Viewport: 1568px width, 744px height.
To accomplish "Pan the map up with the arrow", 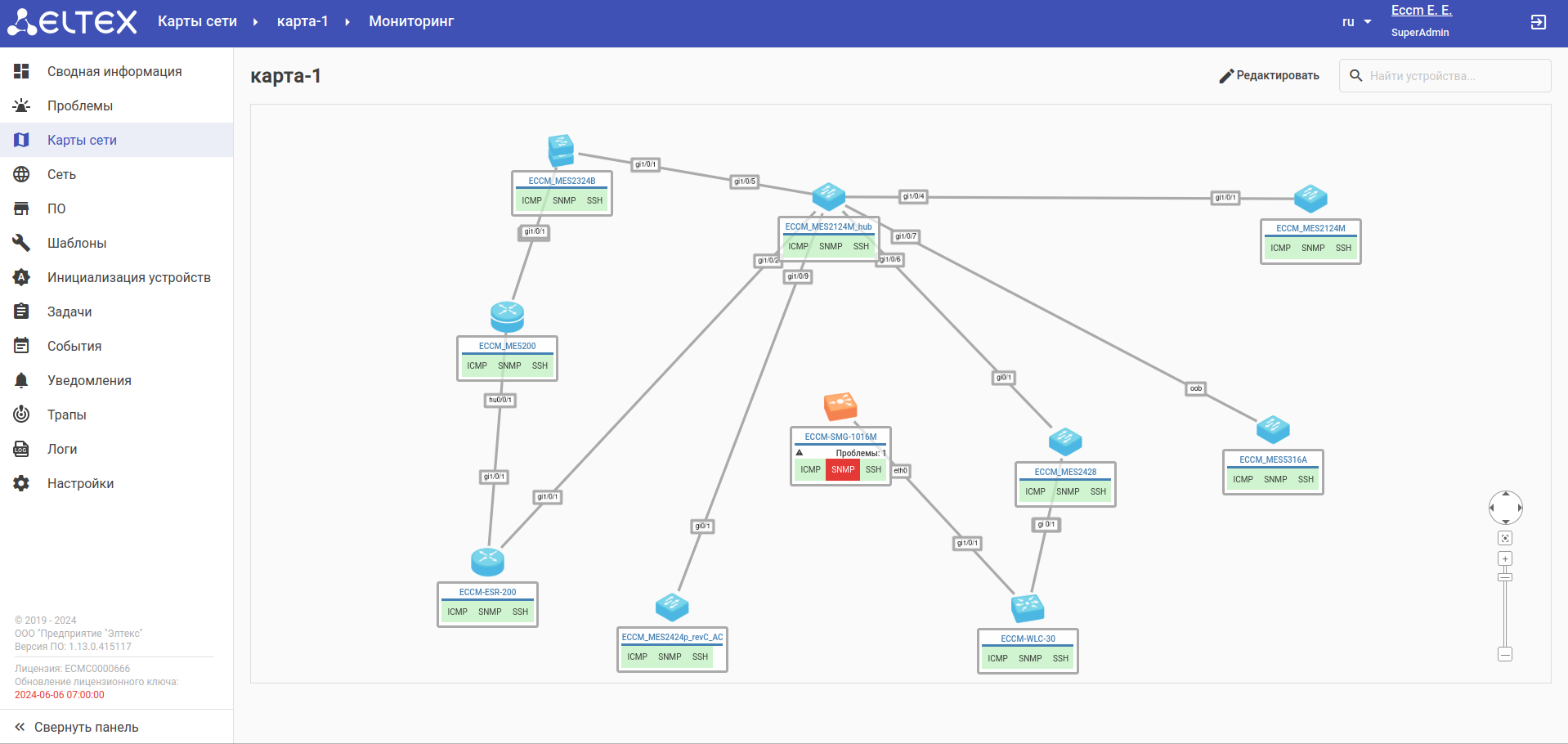I will pyautogui.click(x=1506, y=494).
